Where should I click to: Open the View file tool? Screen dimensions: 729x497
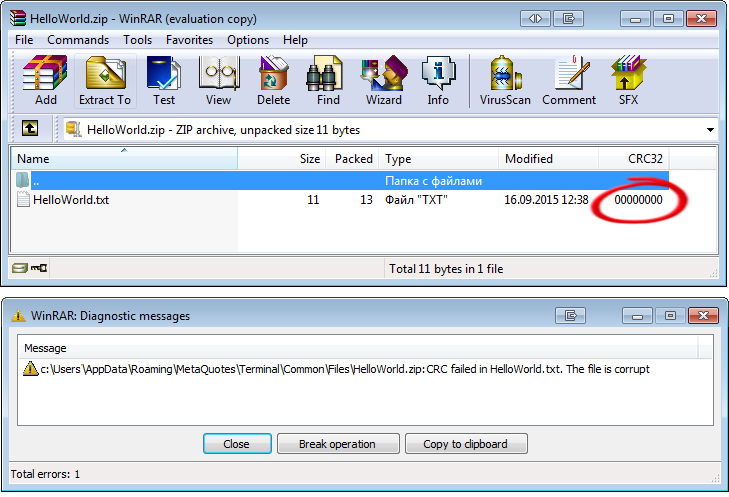pyautogui.click(x=219, y=80)
